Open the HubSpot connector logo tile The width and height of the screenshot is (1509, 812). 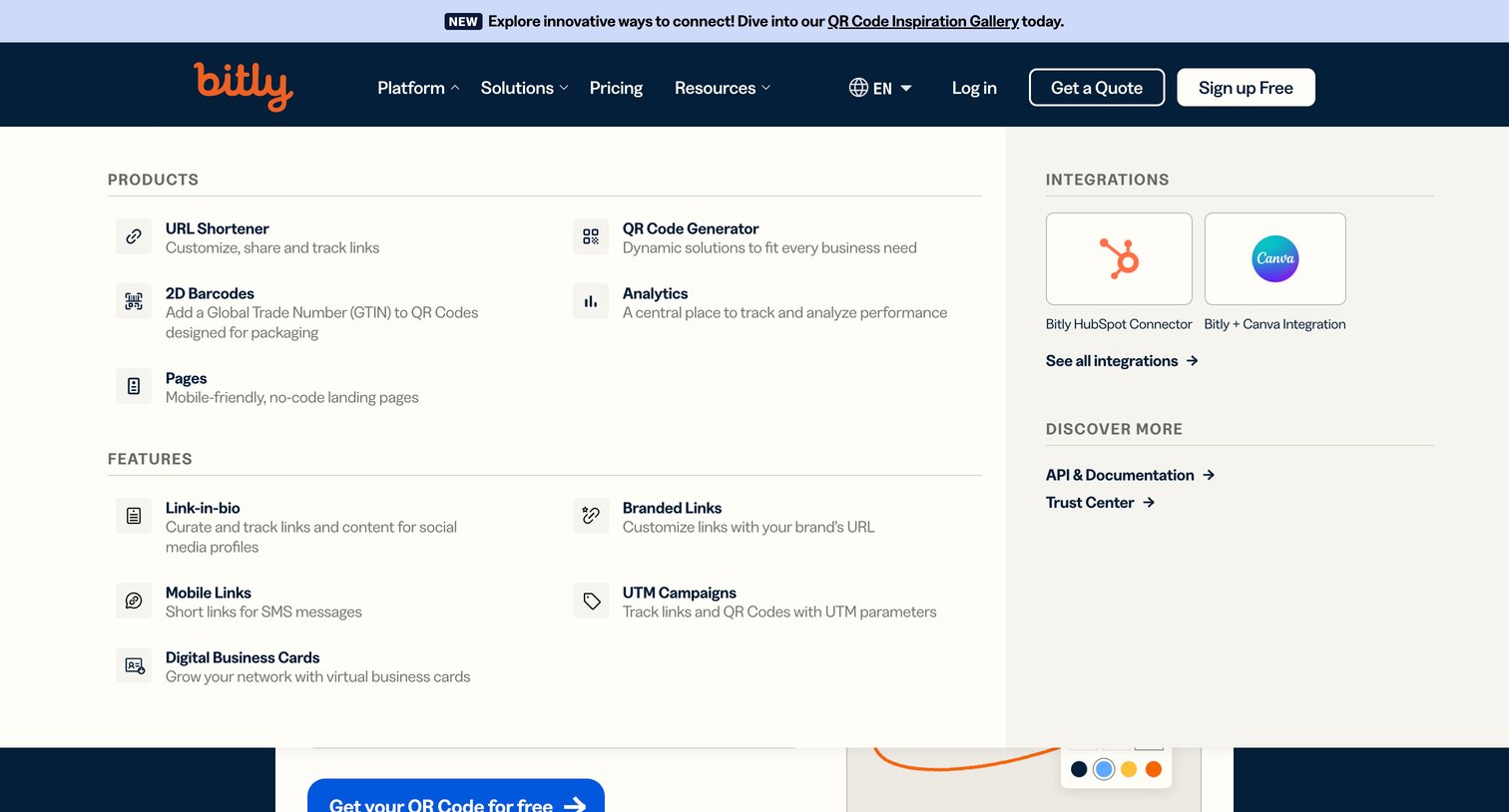(1119, 258)
